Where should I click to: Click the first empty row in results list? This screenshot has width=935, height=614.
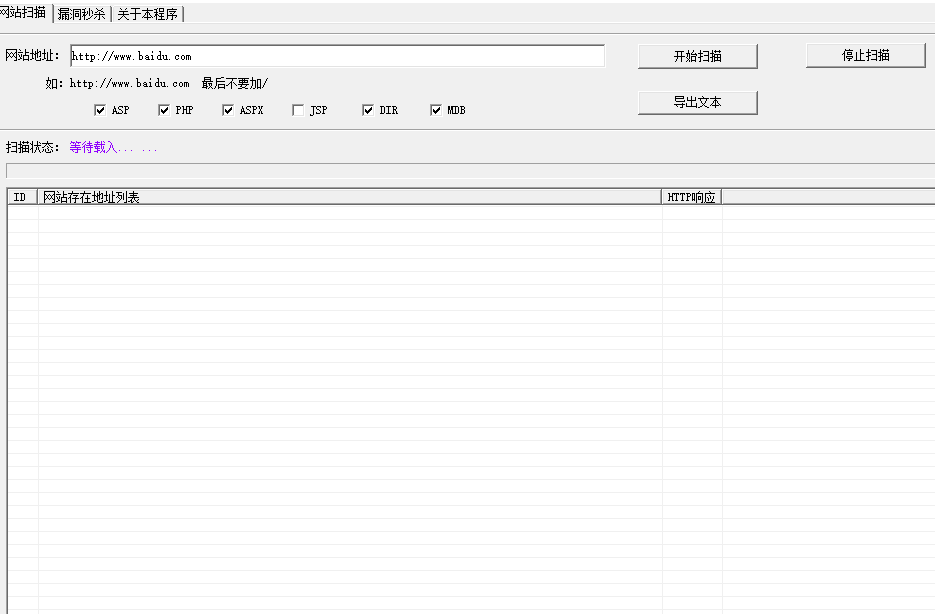tap(349, 212)
